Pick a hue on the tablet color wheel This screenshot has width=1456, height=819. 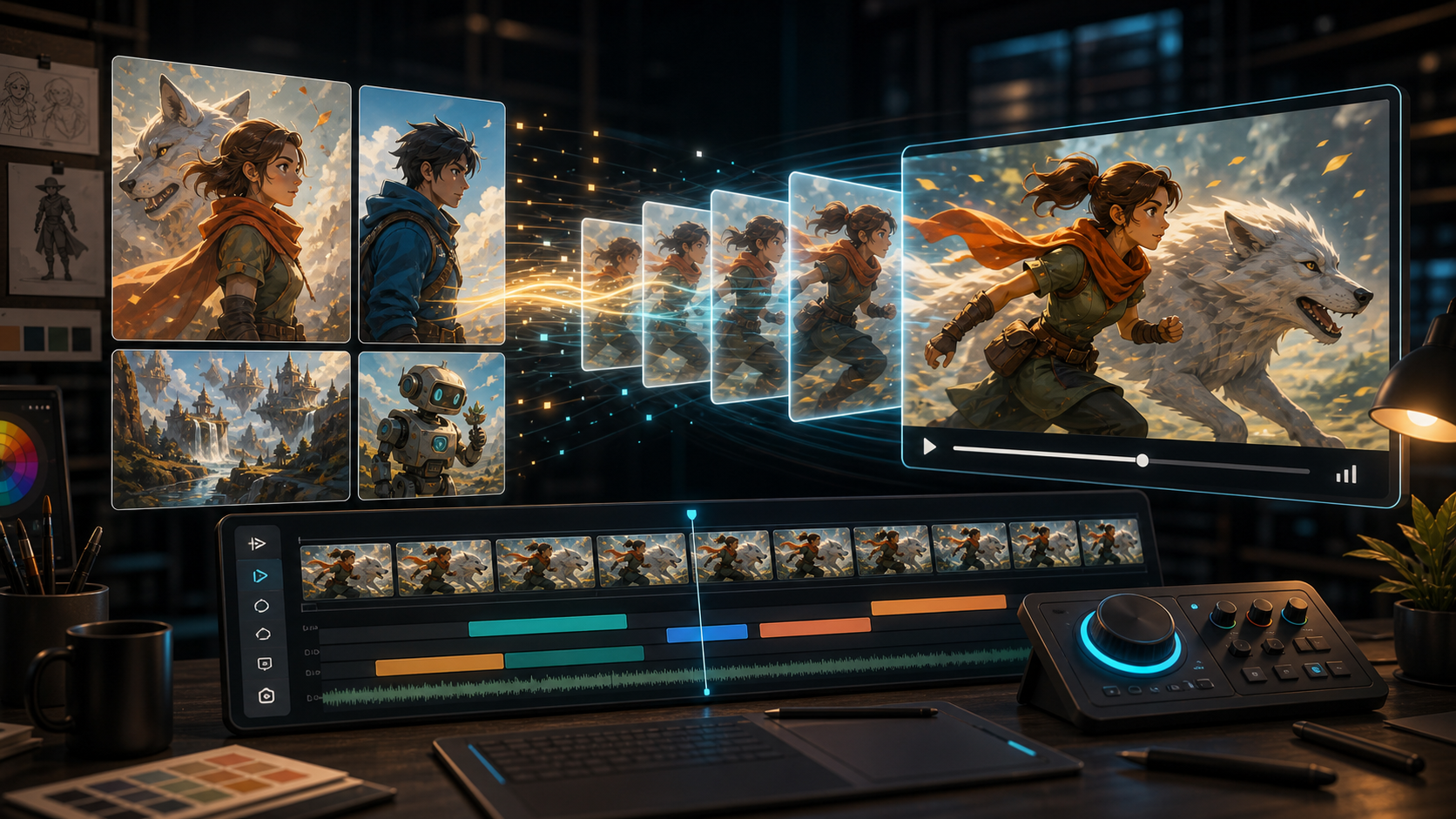17,461
